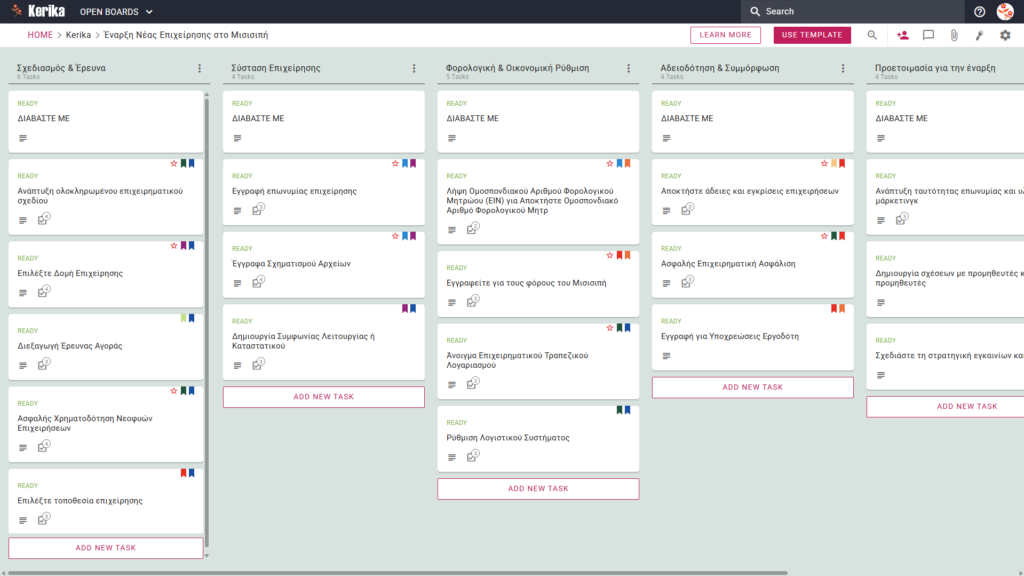Open checklist icon on Διεξαγωγή Έρευνας Αγοράς card
The height and width of the screenshot is (576, 1024).
[43, 364]
